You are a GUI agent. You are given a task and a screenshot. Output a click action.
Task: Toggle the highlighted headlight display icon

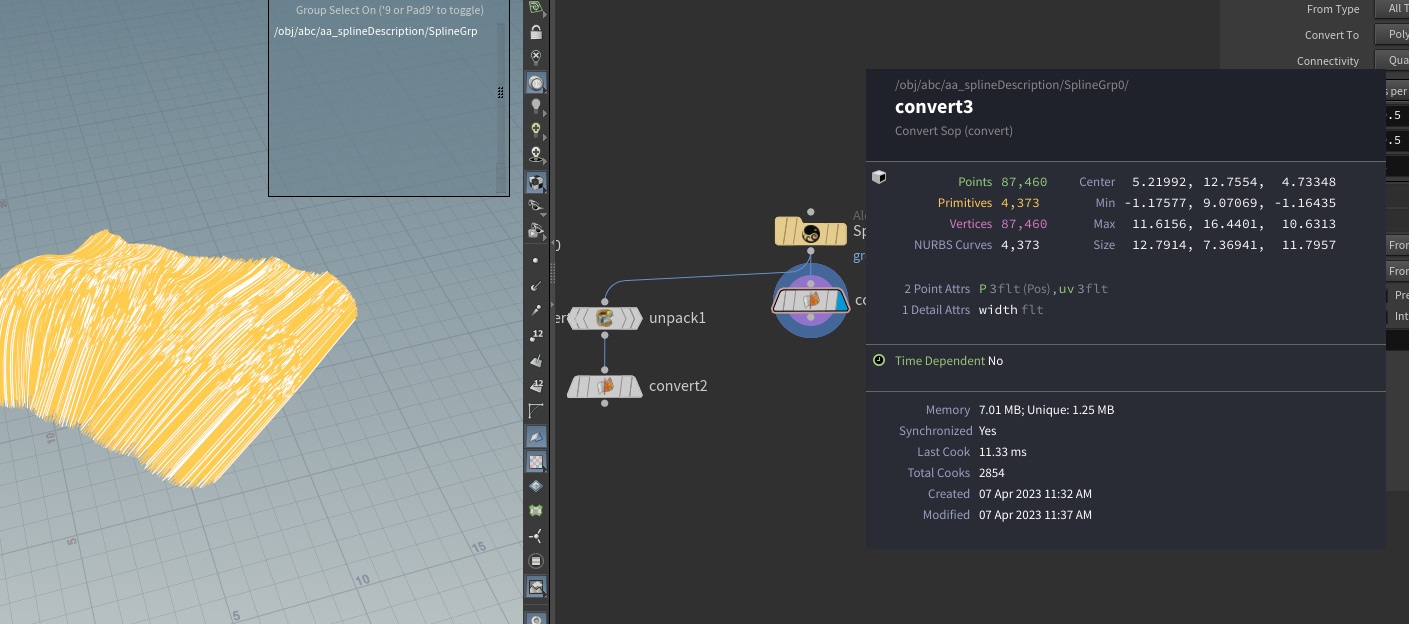click(x=536, y=82)
